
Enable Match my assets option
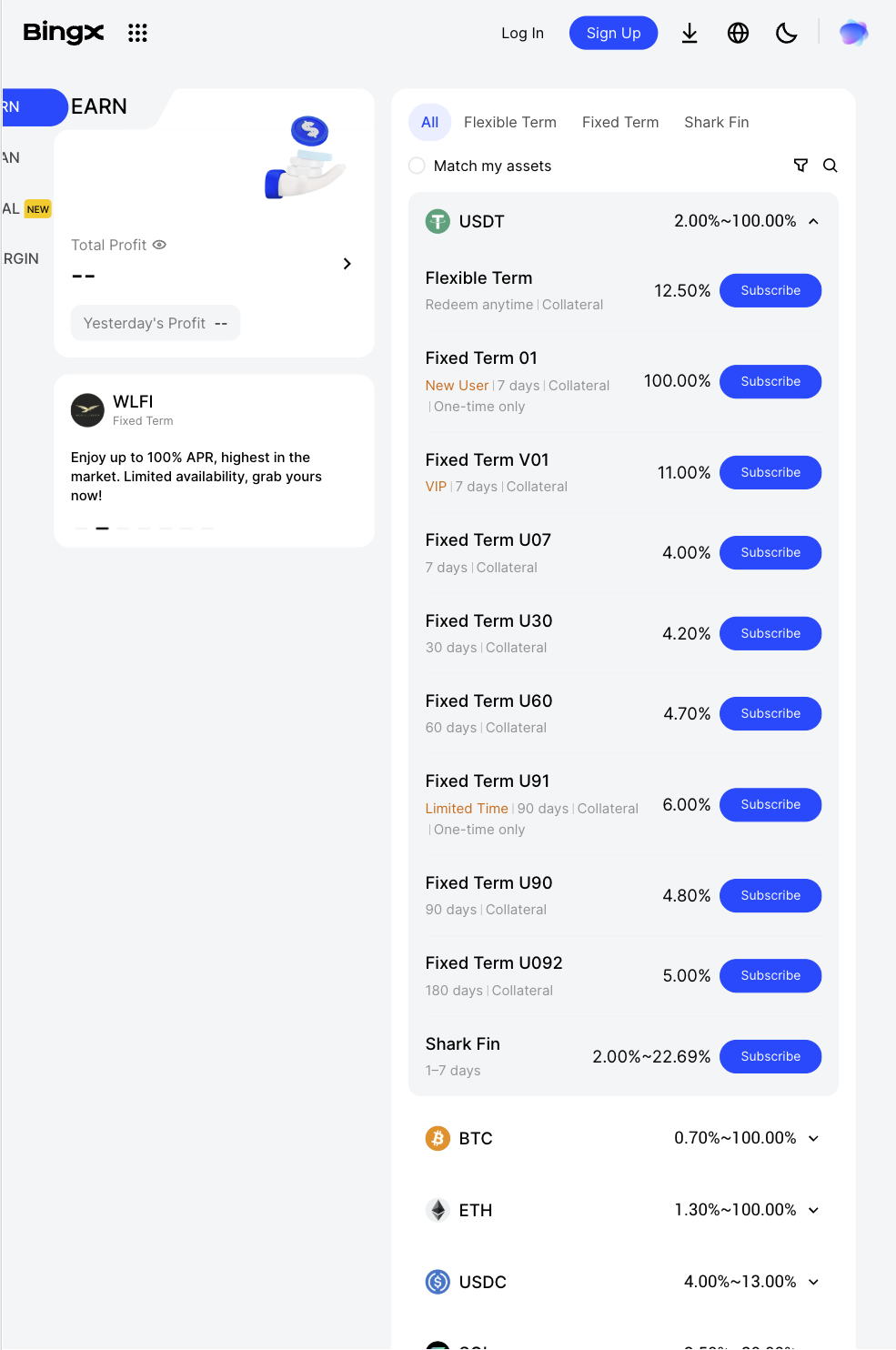(x=417, y=166)
